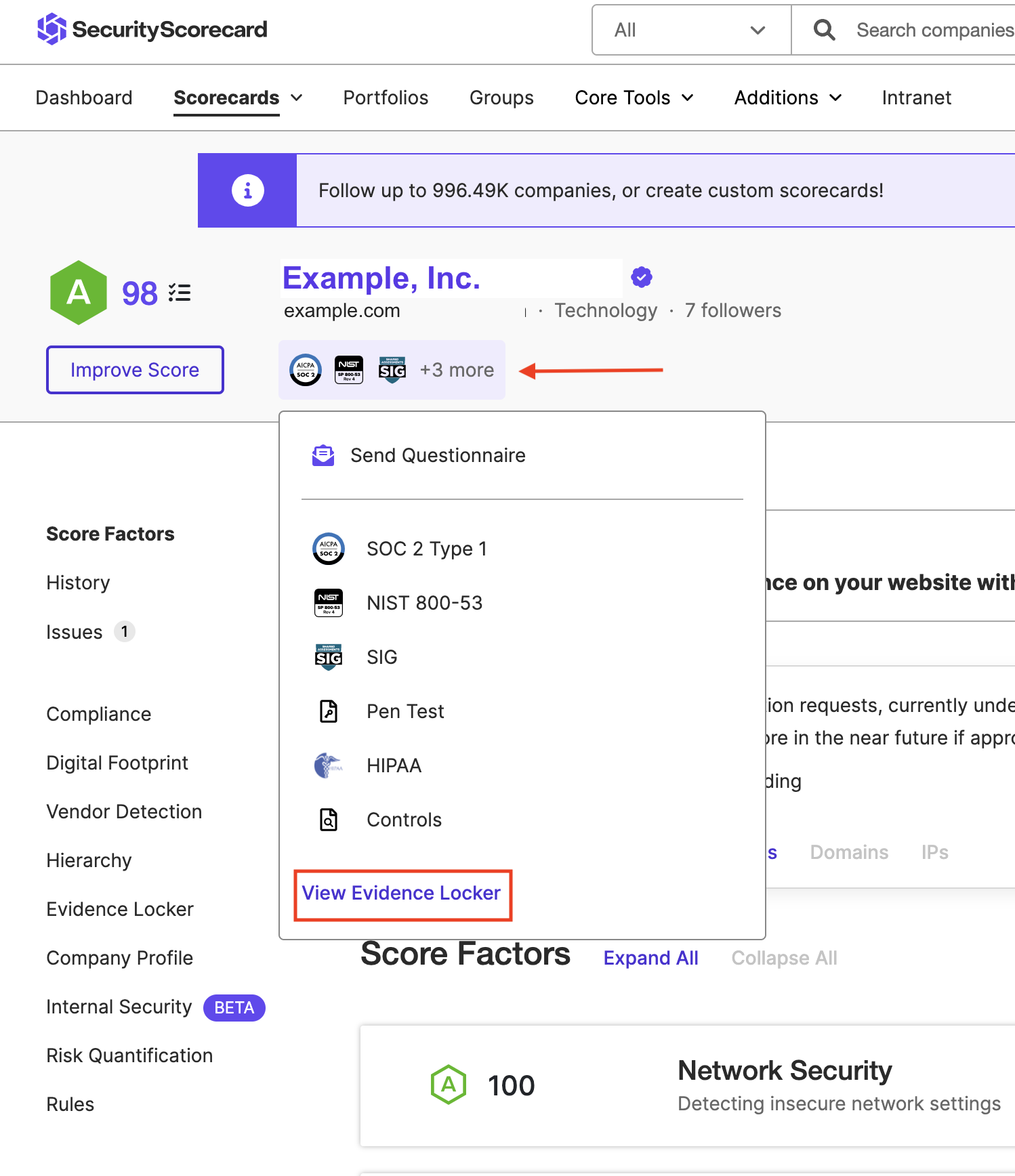Click the Controls document icon
The image size is (1015, 1176).
coord(329,820)
